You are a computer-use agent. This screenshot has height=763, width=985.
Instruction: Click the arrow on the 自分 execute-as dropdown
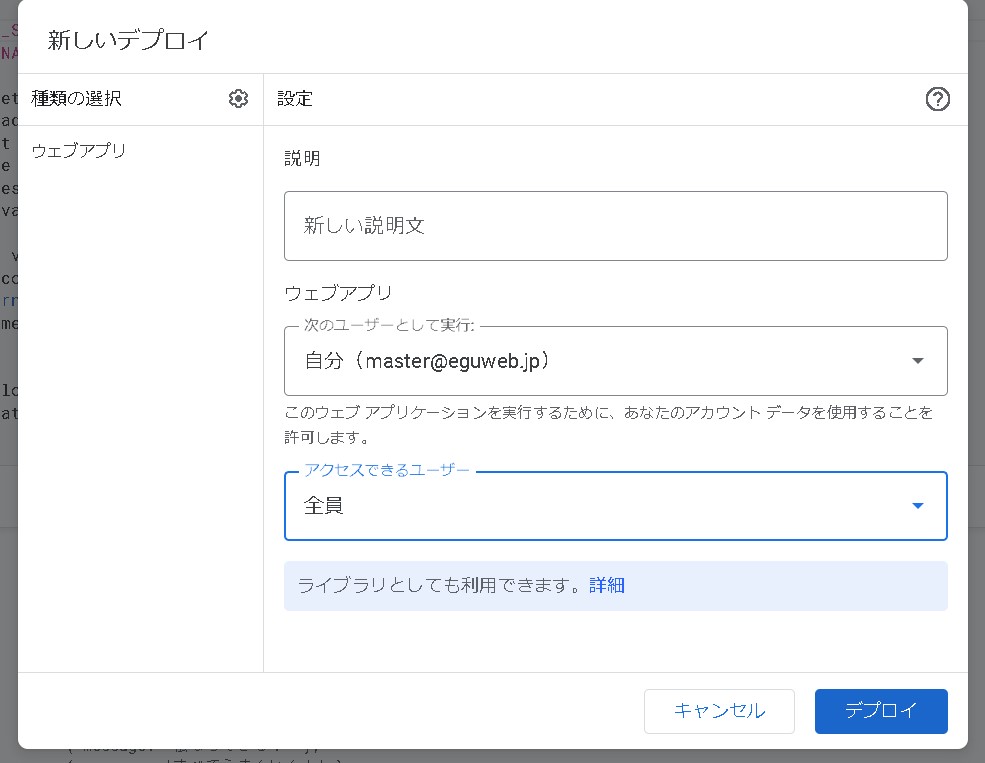coord(917,361)
